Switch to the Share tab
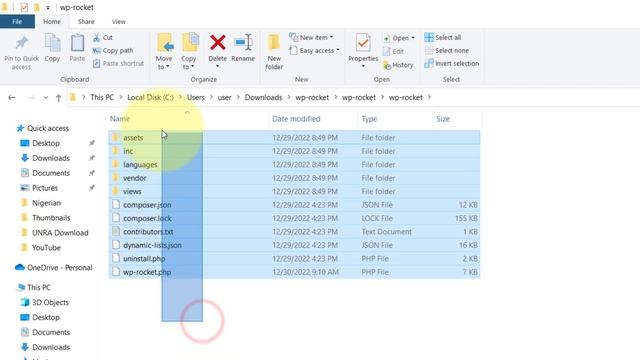The width and height of the screenshot is (640, 360). tap(86, 22)
